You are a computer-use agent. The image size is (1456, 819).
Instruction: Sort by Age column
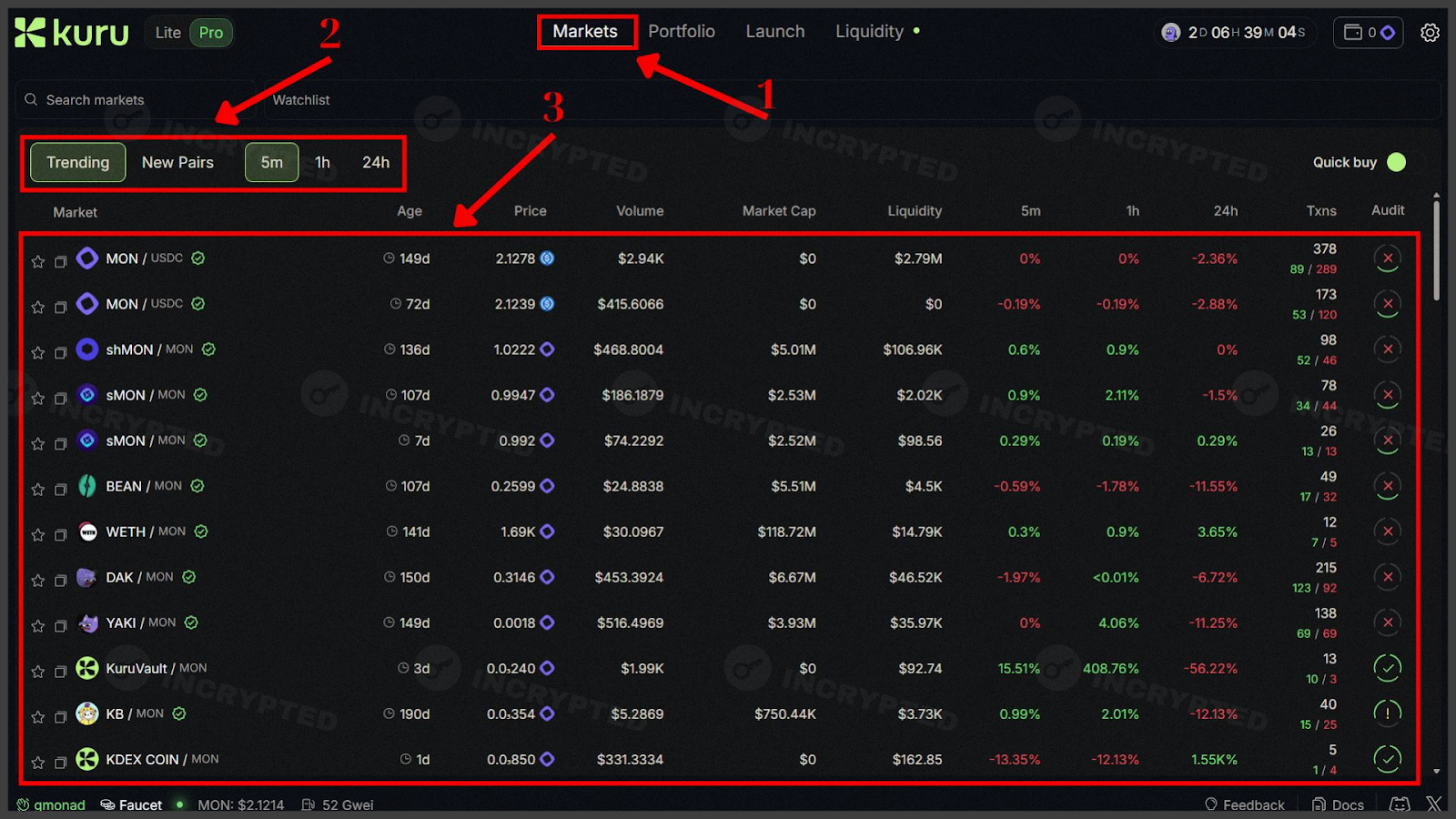tap(409, 211)
